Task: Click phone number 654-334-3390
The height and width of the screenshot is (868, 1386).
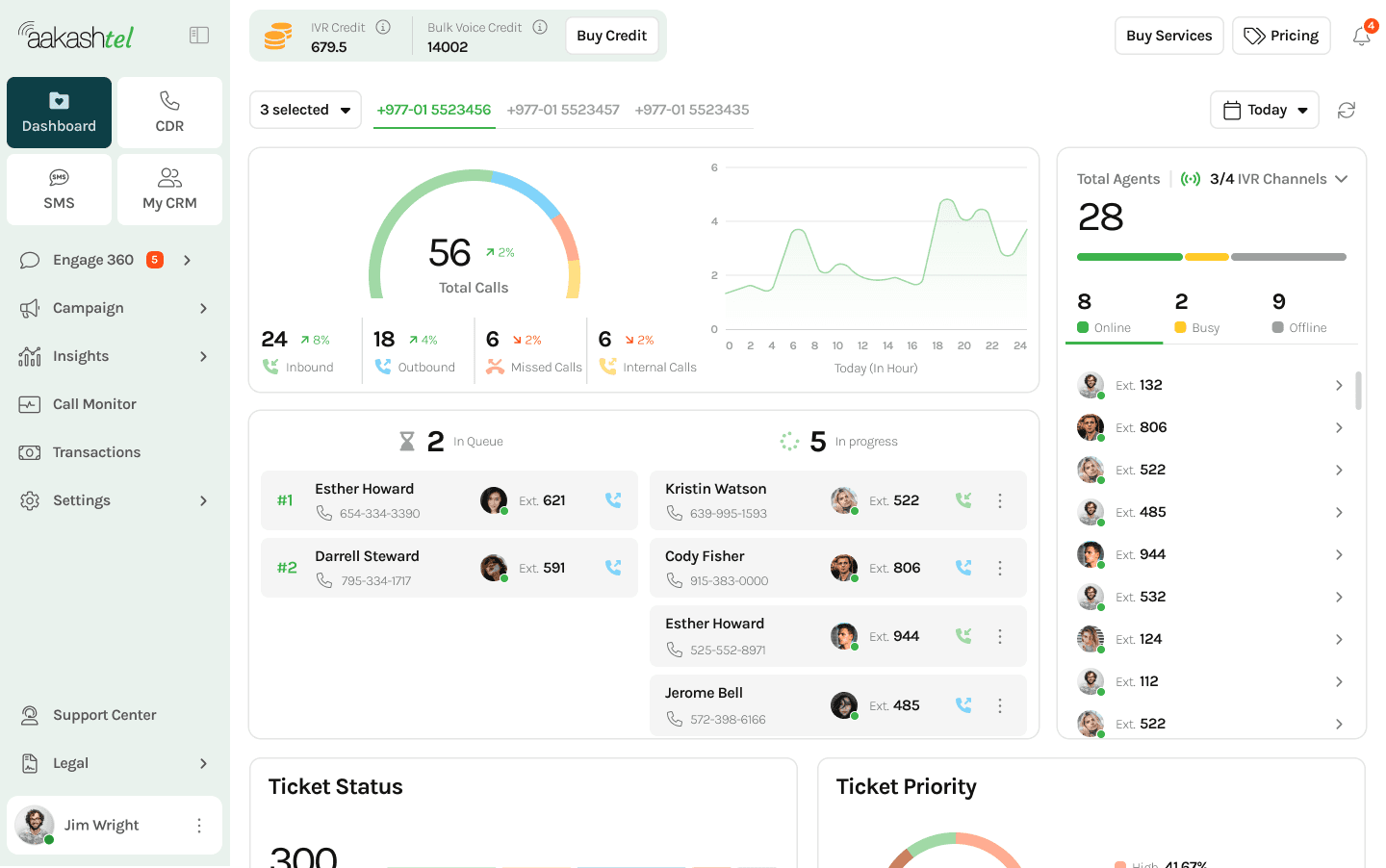Action: 379,514
